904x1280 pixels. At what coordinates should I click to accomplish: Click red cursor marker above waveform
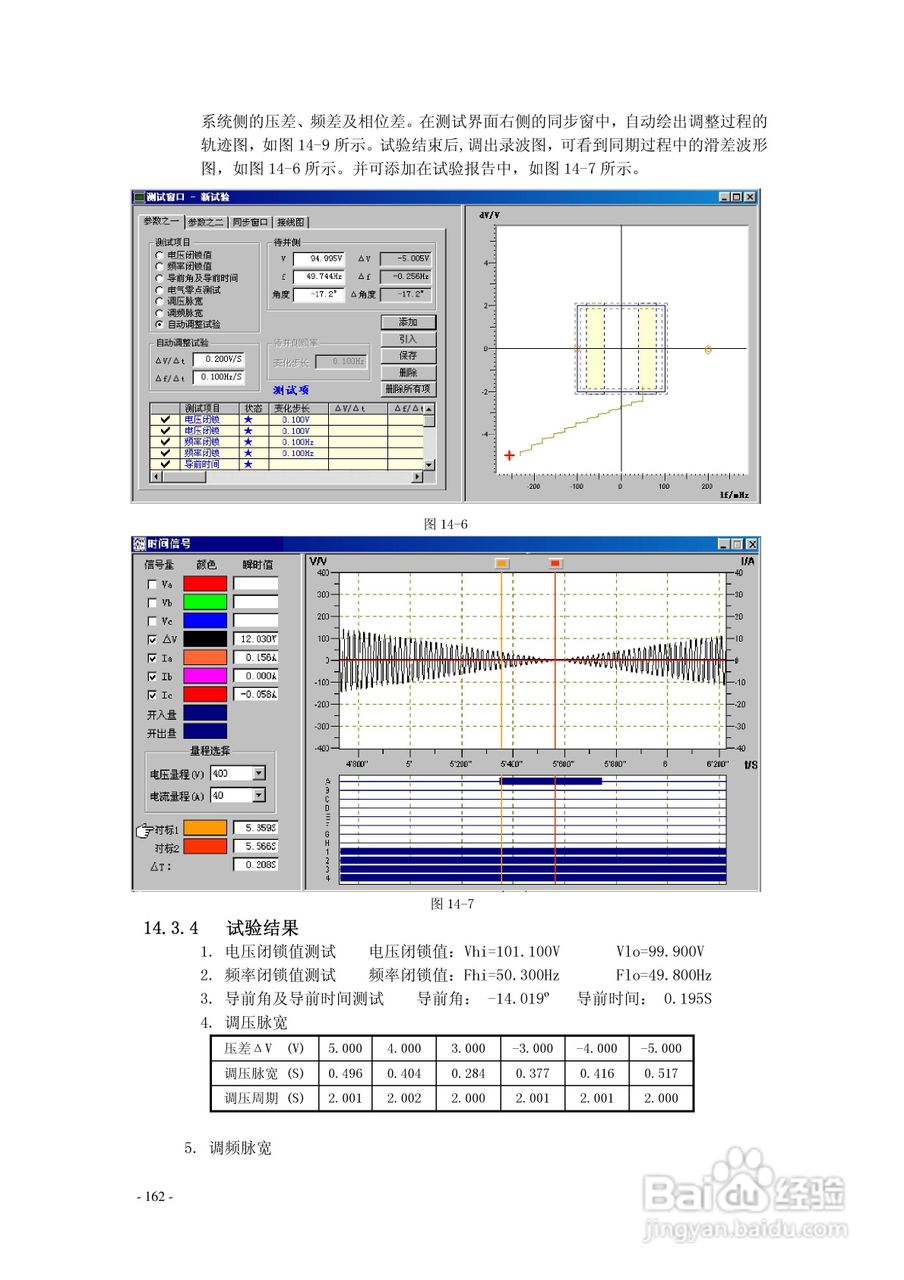556,564
